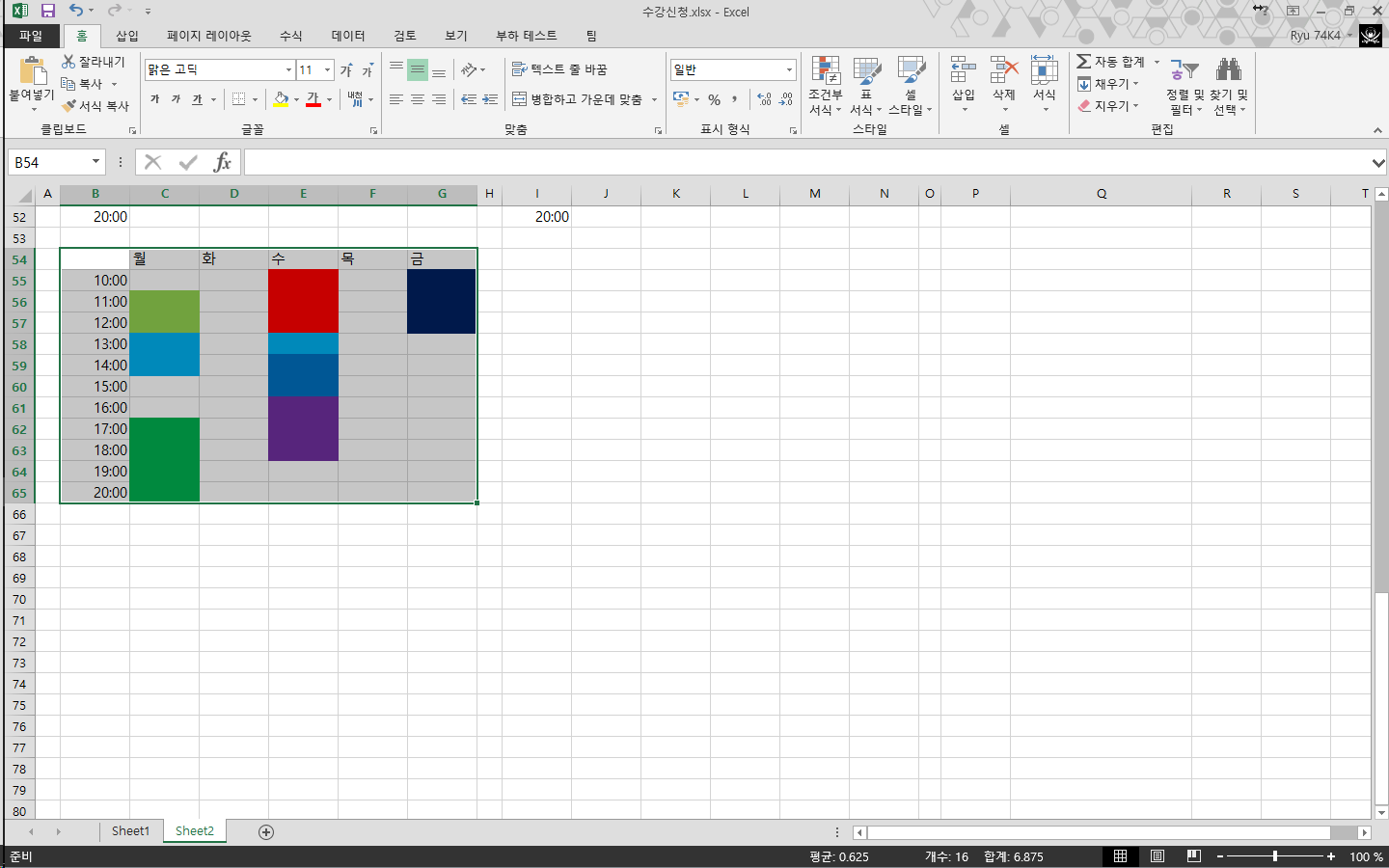The image size is (1389, 868).
Task: Click the Find & Select binoculars icon
Action: [1228, 70]
